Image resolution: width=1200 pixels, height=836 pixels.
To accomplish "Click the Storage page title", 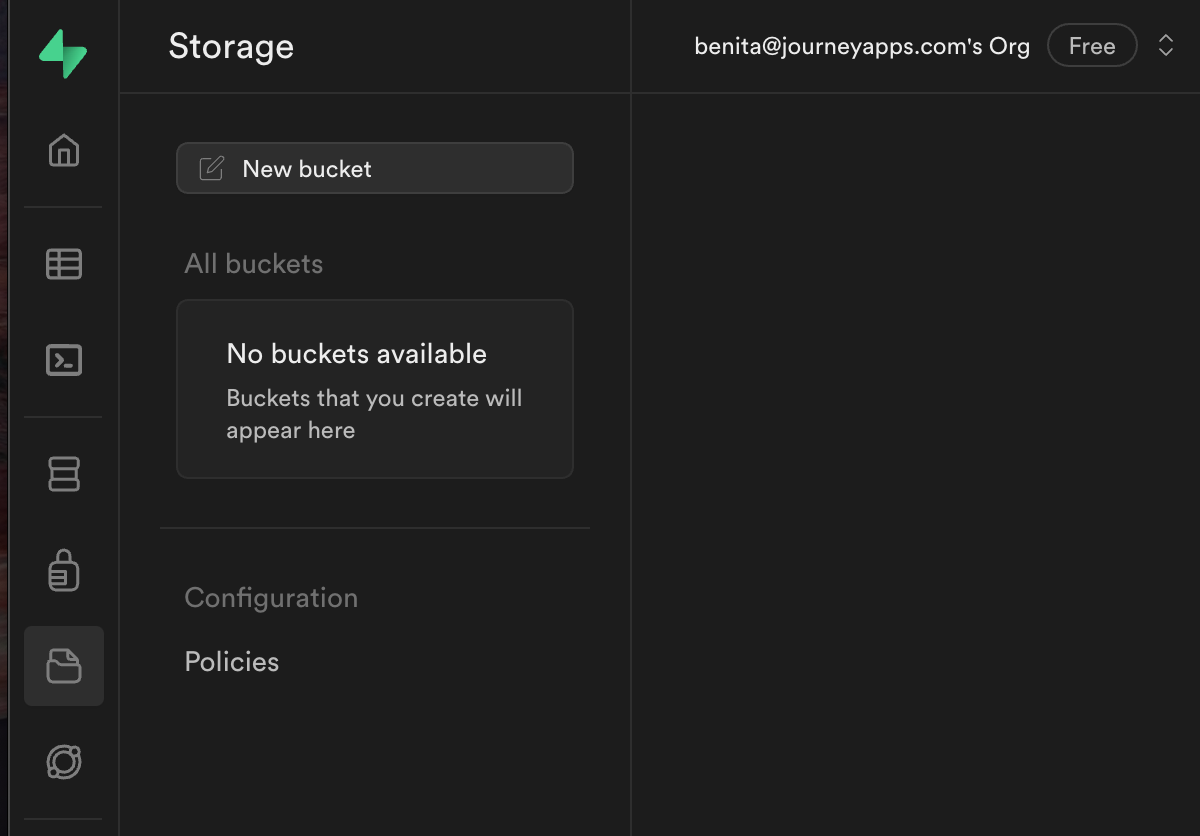I will [x=231, y=46].
